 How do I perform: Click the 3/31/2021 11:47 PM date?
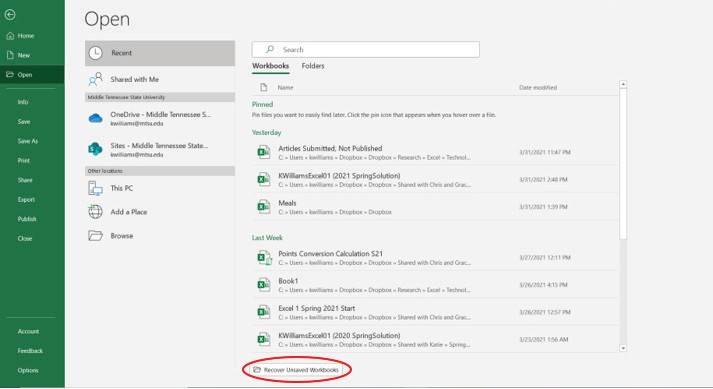pos(545,152)
